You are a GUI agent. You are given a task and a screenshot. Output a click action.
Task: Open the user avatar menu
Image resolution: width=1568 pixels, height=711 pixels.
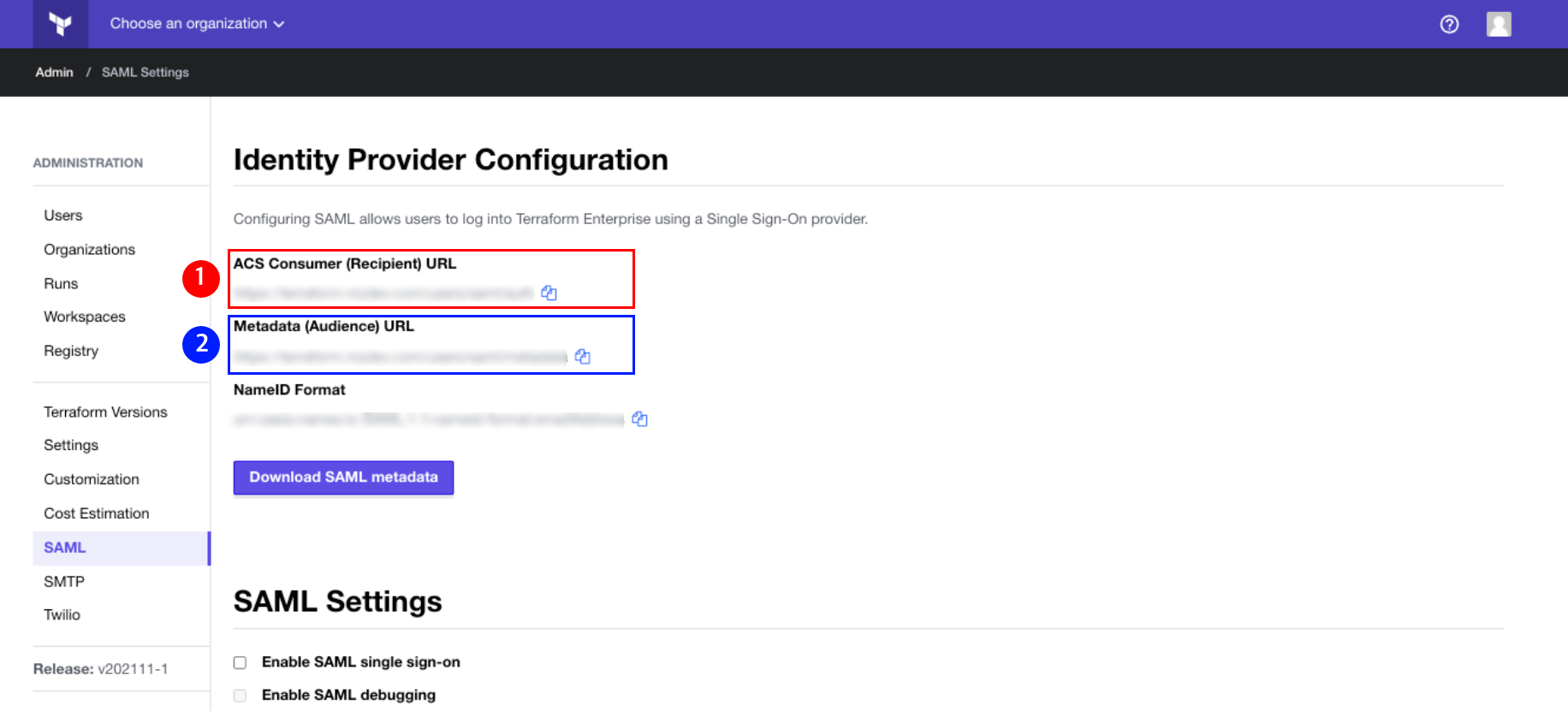[1498, 24]
